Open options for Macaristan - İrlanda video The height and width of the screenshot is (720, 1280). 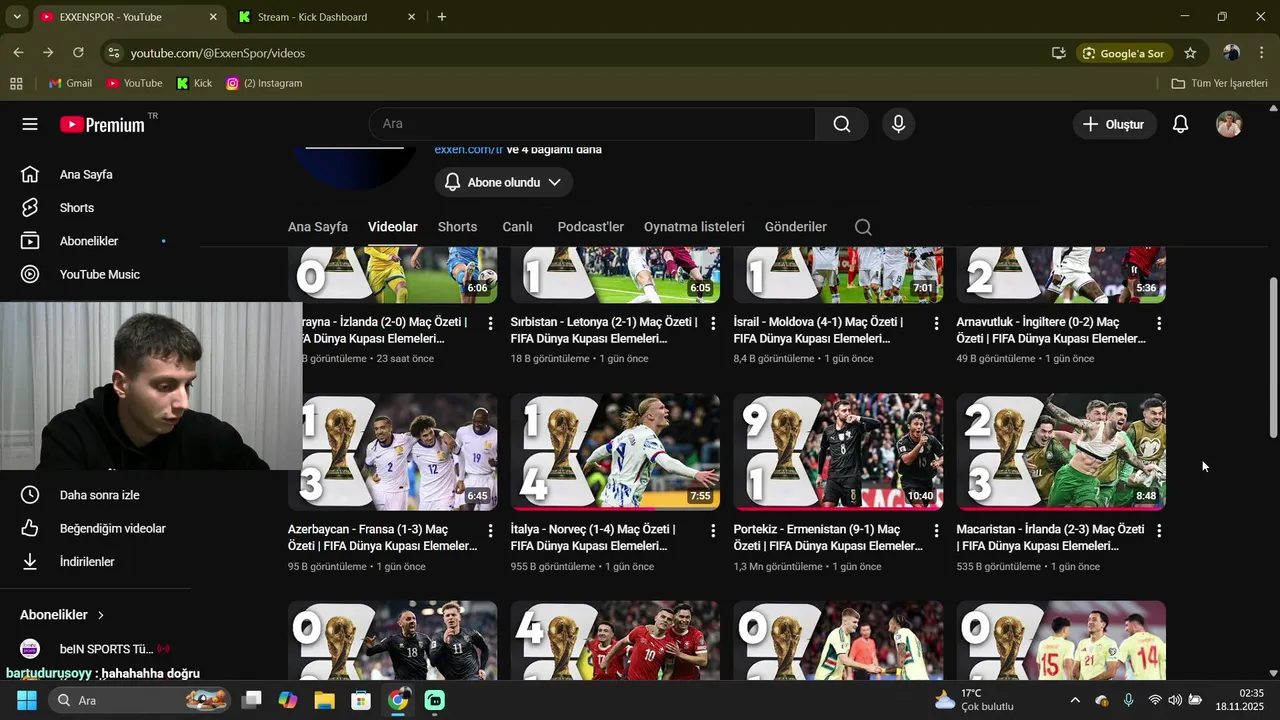tap(1159, 530)
